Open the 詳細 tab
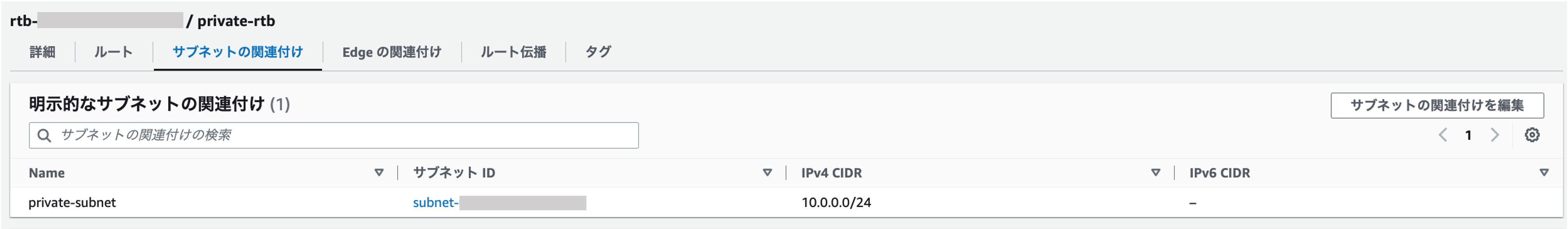 click(x=43, y=52)
